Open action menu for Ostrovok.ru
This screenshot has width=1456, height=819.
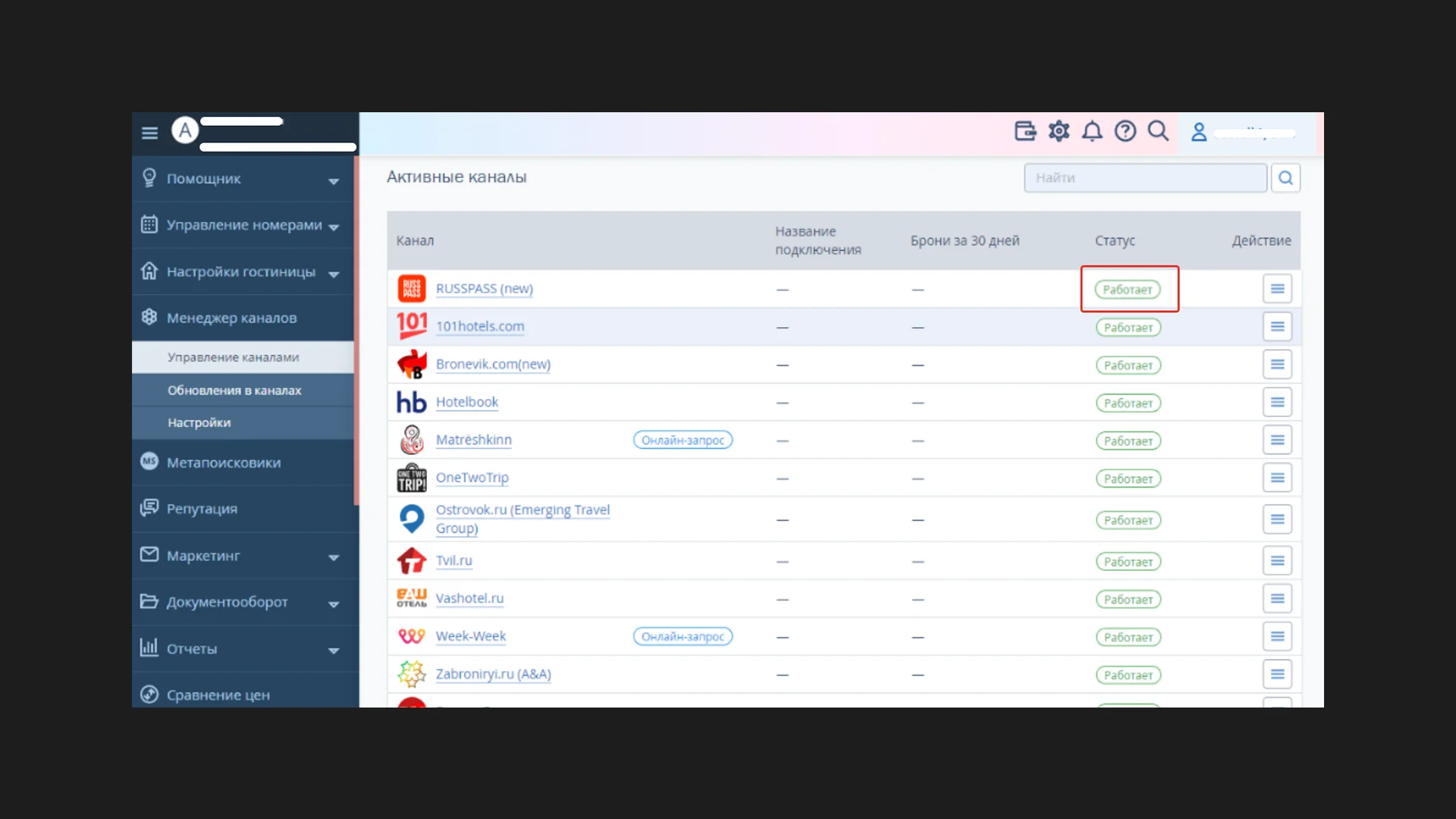[1277, 519]
